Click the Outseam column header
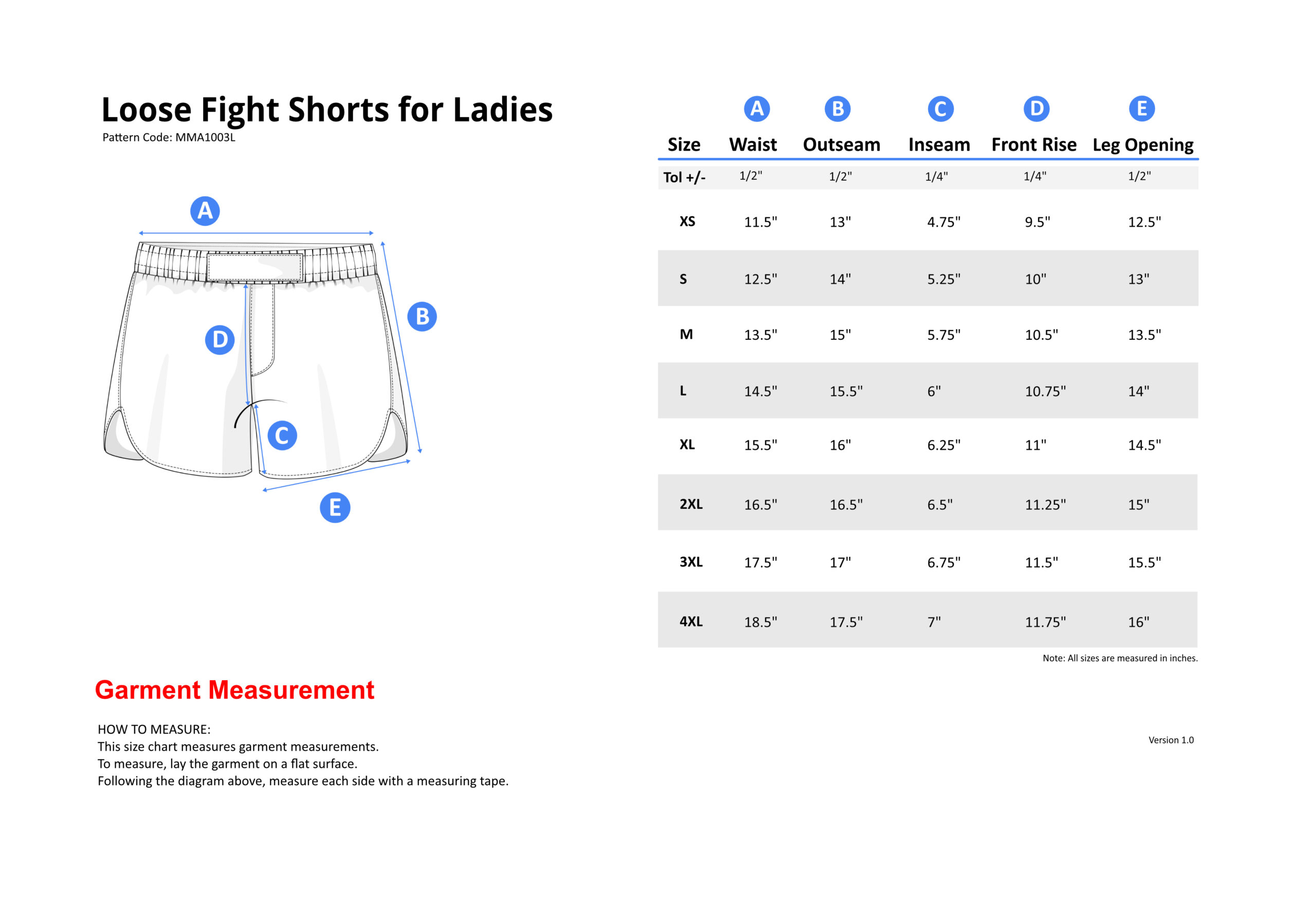This screenshot has width=1316, height=911. pos(841,144)
